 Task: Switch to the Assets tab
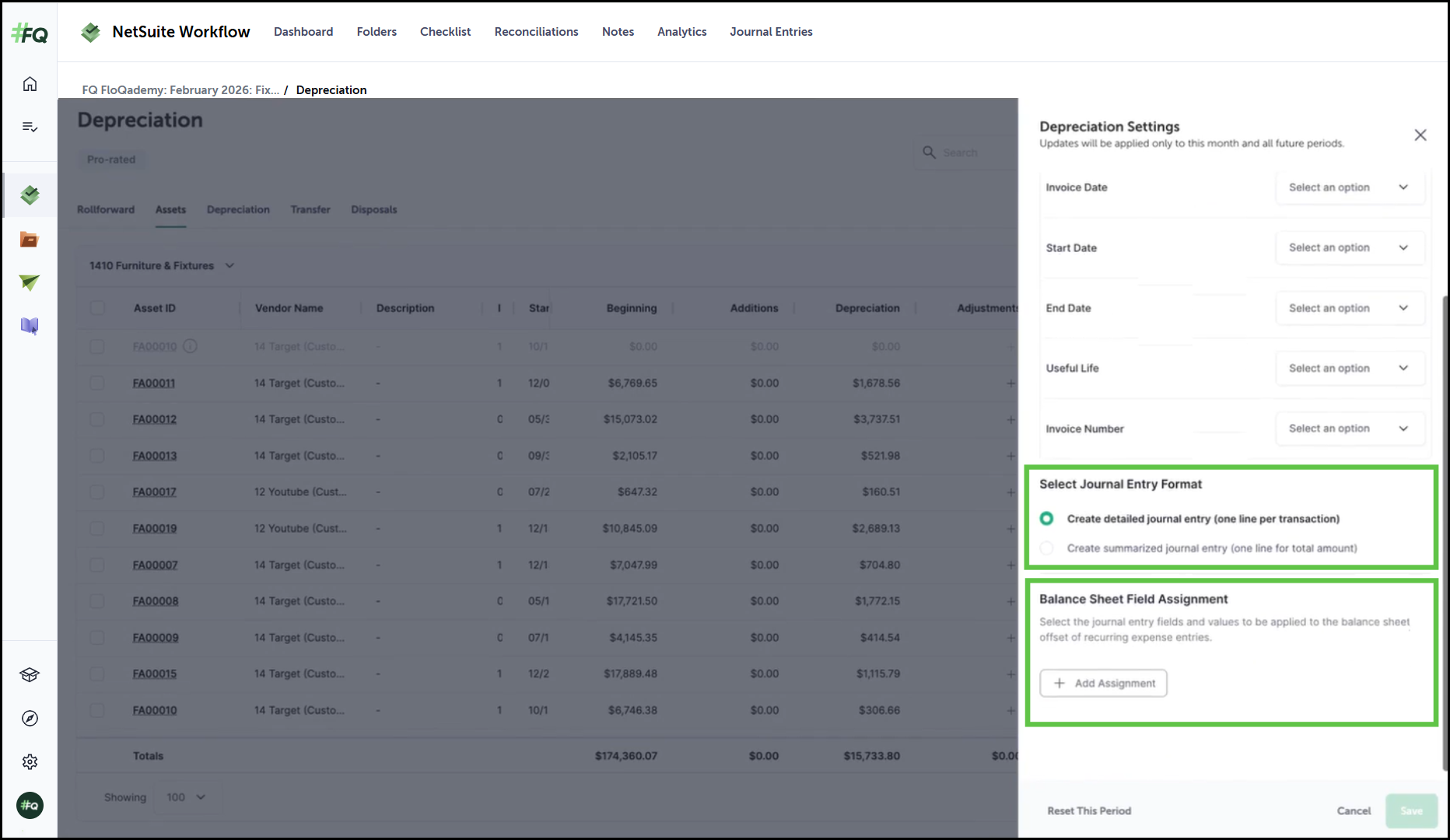pyautogui.click(x=170, y=210)
